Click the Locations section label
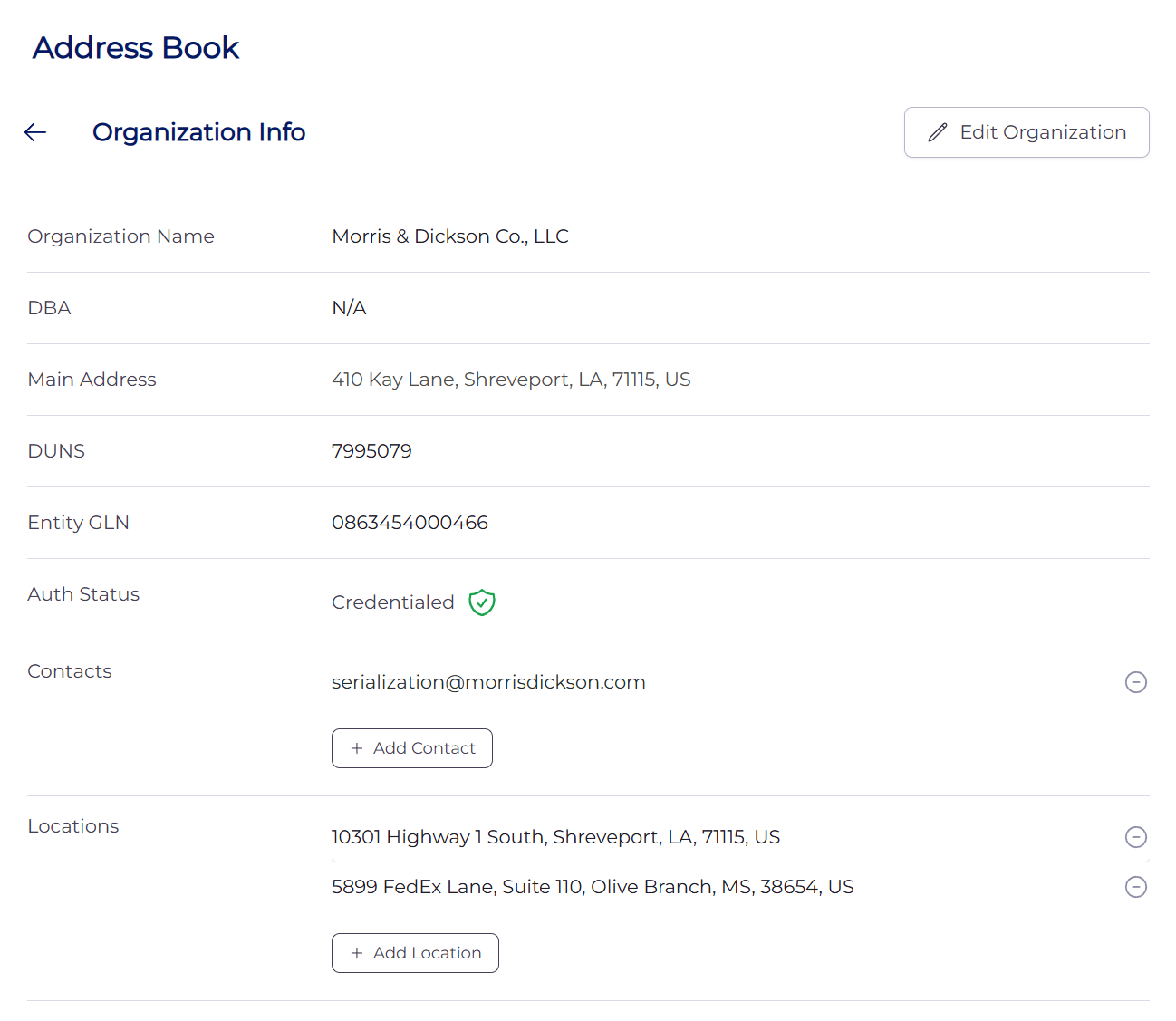Image resolution: width=1176 pixels, height=1021 pixels. click(x=73, y=826)
